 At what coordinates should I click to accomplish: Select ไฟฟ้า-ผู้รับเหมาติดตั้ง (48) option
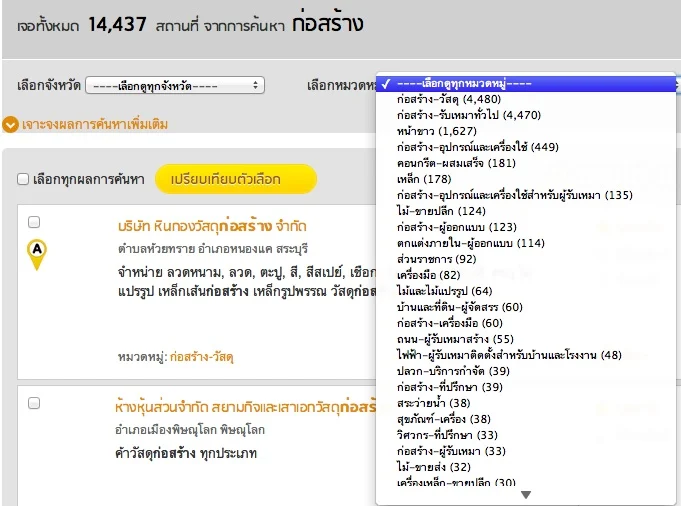tap(526, 355)
